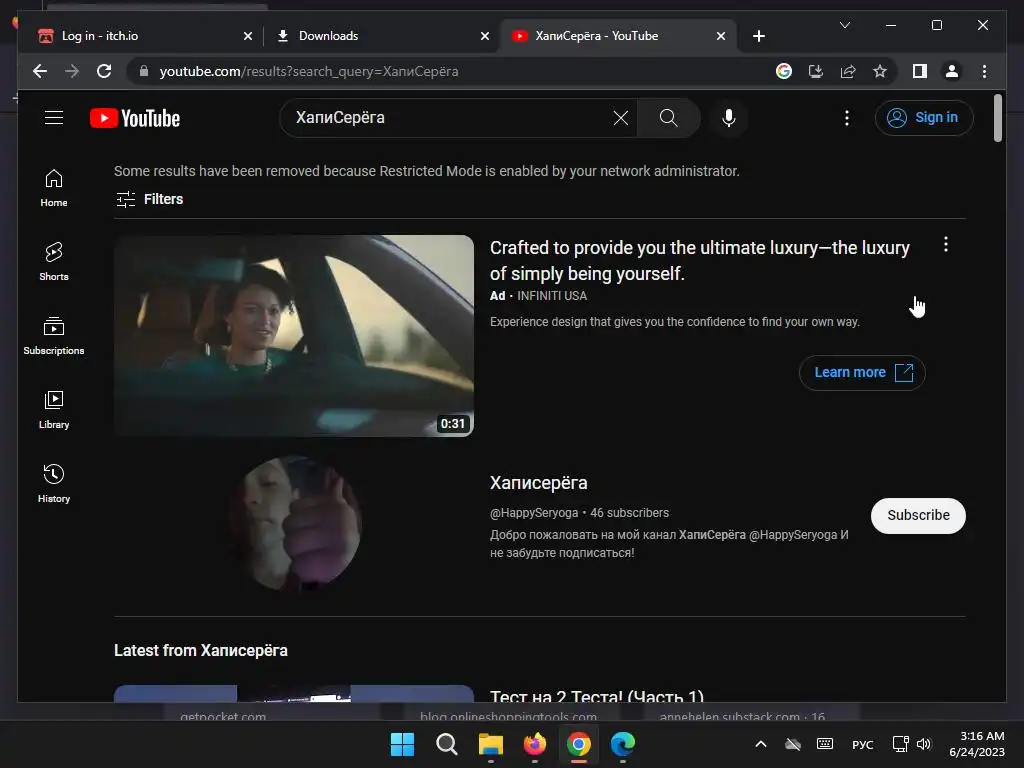Screen dimensions: 1024x768
Task: Open File Explorer from taskbar
Action: [x=491, y=744]
